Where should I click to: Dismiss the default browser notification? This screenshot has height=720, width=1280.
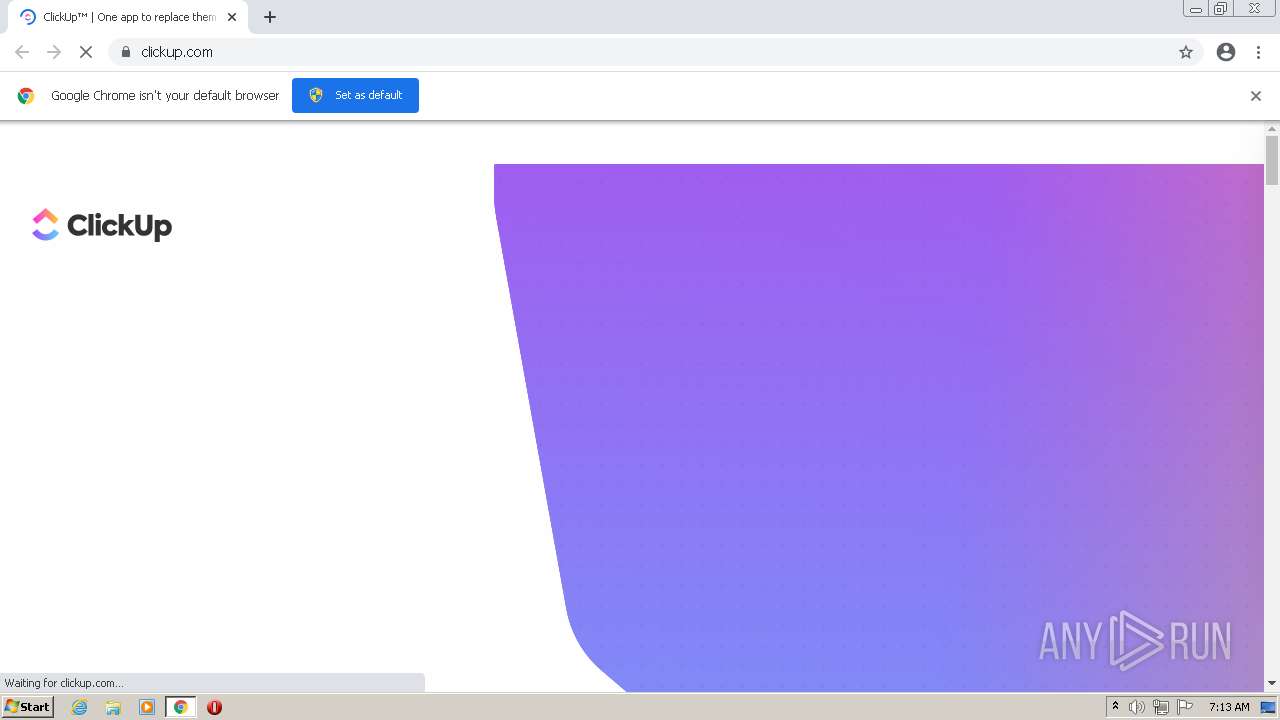1256,96
